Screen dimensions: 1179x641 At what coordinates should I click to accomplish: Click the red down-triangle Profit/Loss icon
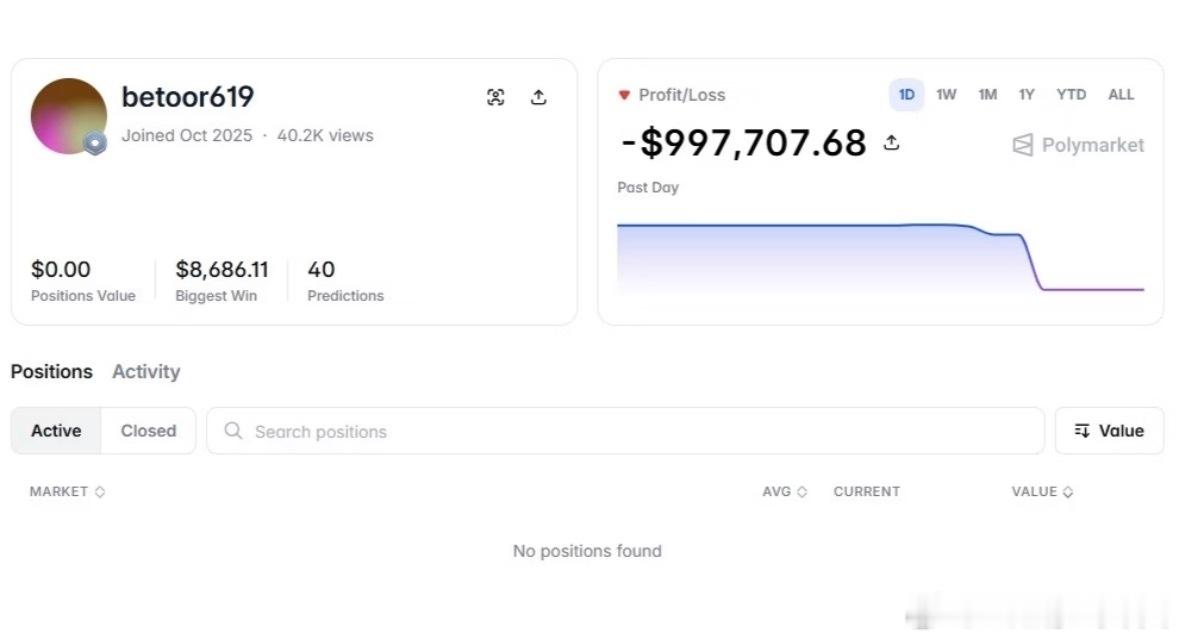(623, 95)
